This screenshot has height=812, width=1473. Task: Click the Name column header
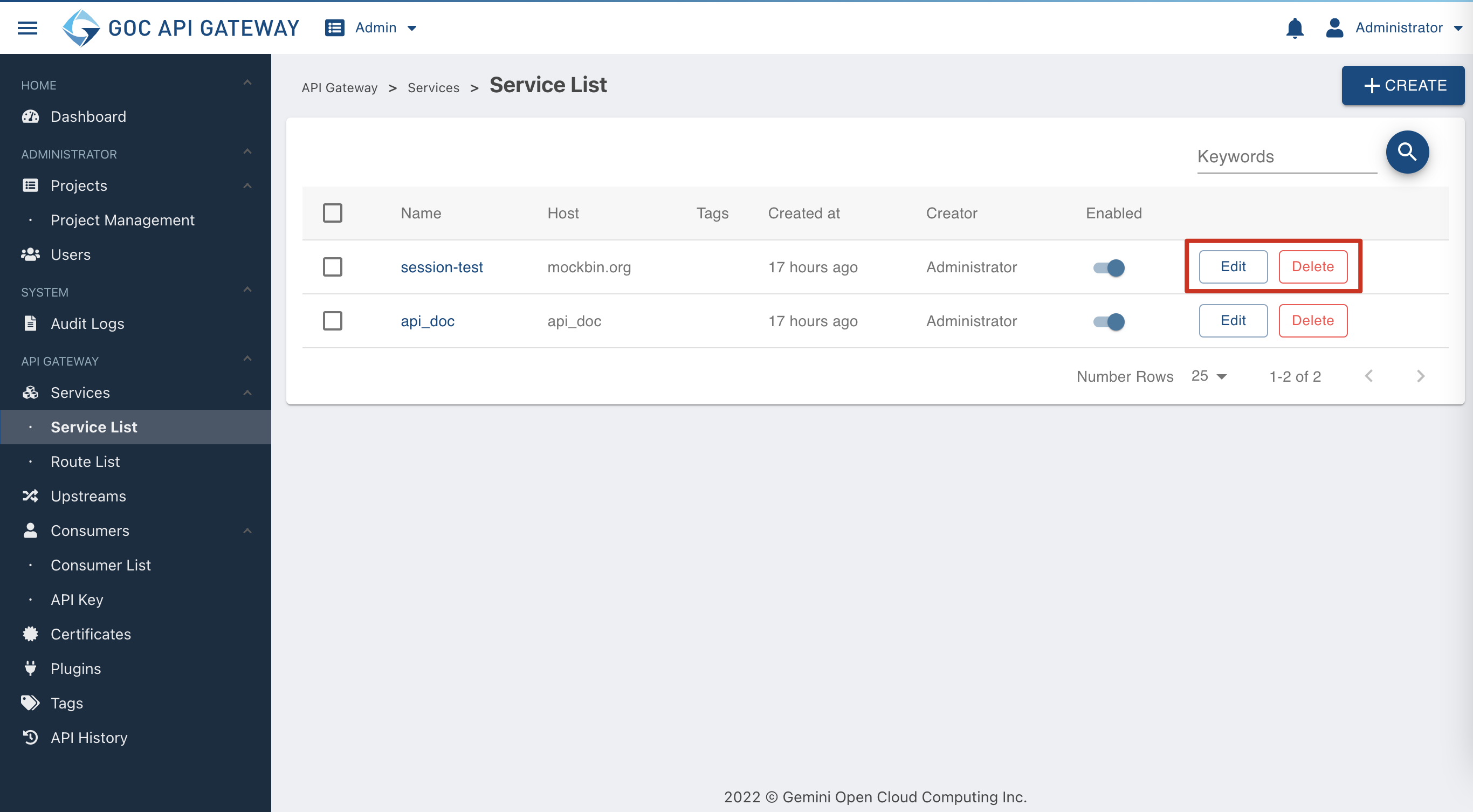[421, 214]
